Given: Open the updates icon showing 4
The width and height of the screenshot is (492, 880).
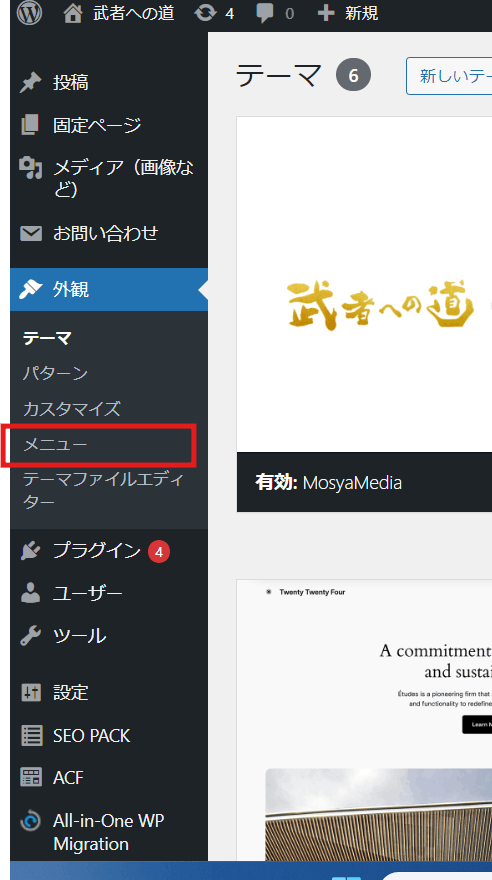Looking at the screenshot, I should (205, 13).
